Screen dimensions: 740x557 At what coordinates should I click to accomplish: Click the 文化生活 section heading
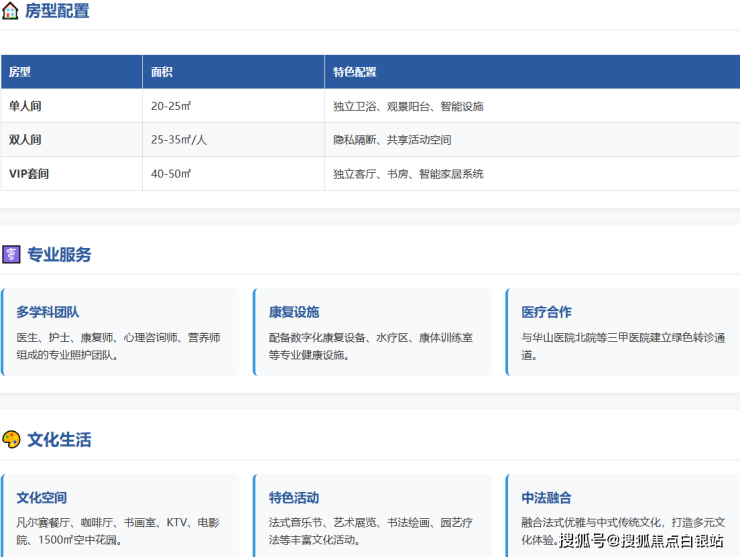coord(59,440)
